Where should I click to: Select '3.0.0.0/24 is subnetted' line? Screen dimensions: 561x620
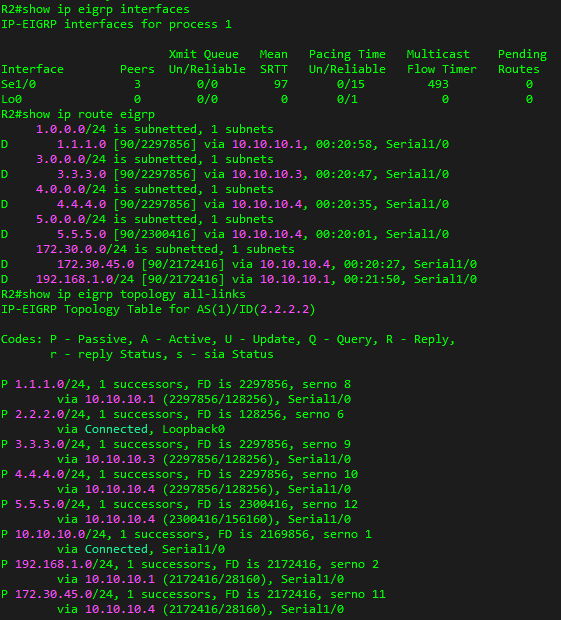click(155, 159)
